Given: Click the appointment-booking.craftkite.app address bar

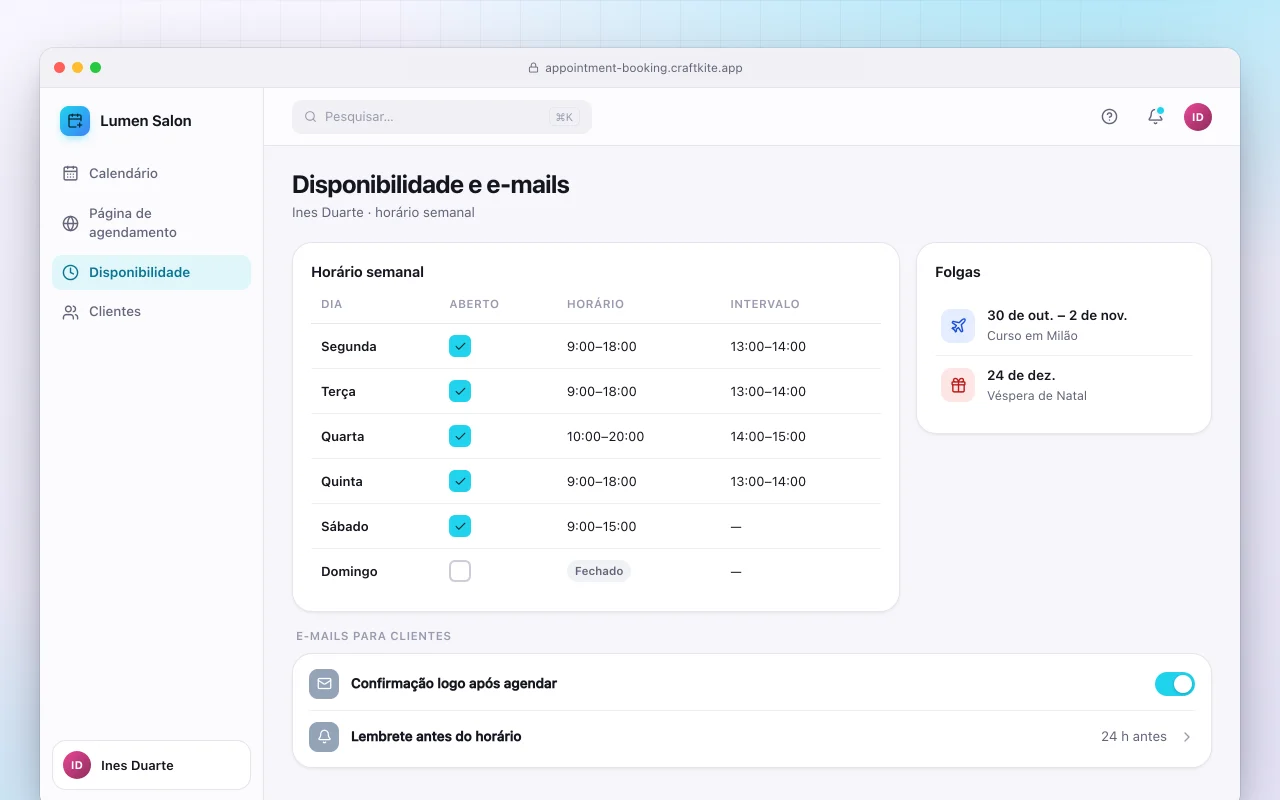Looking at the screenshot, I should tap(636, 68).
